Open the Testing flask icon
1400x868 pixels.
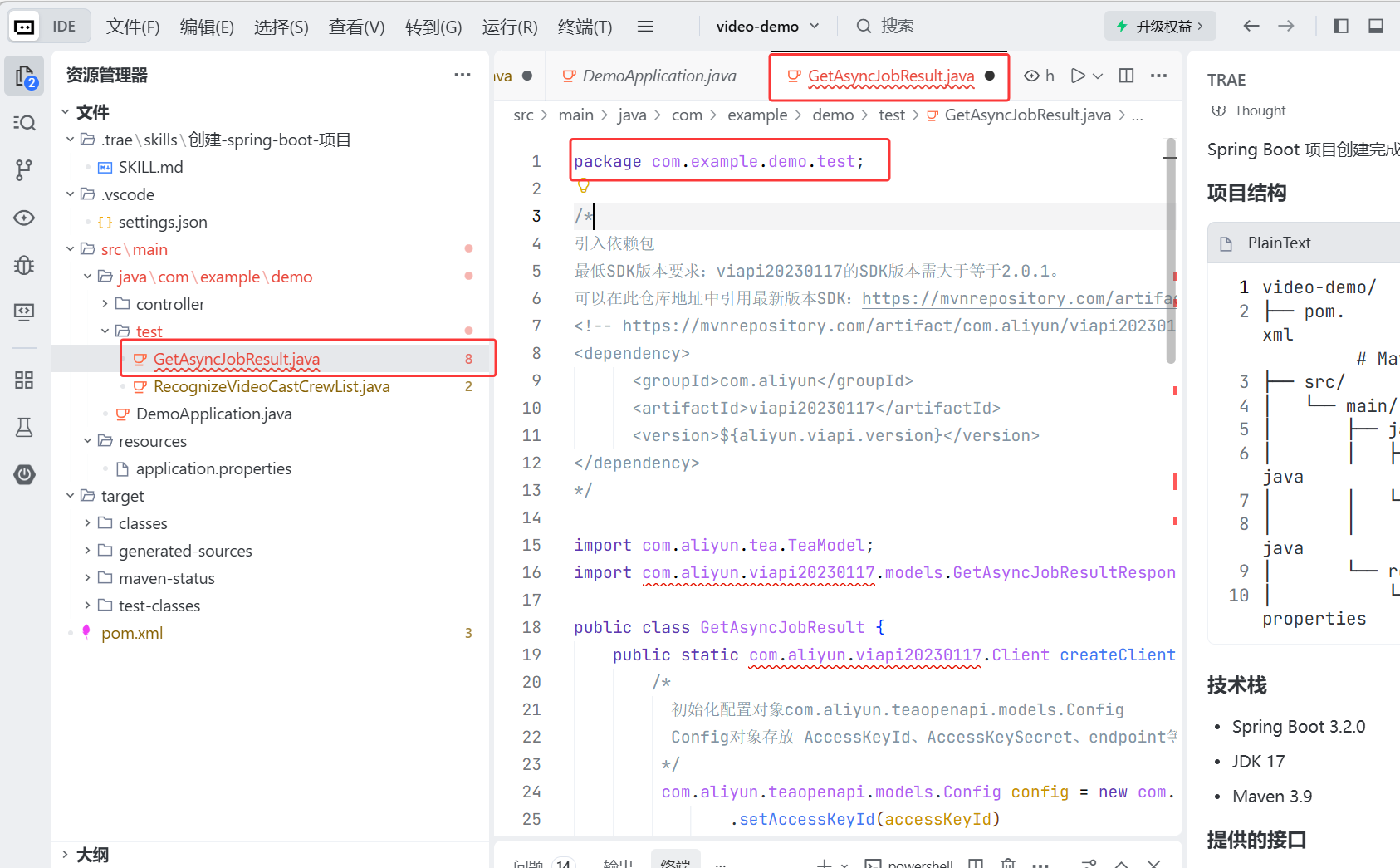[25, 428]
